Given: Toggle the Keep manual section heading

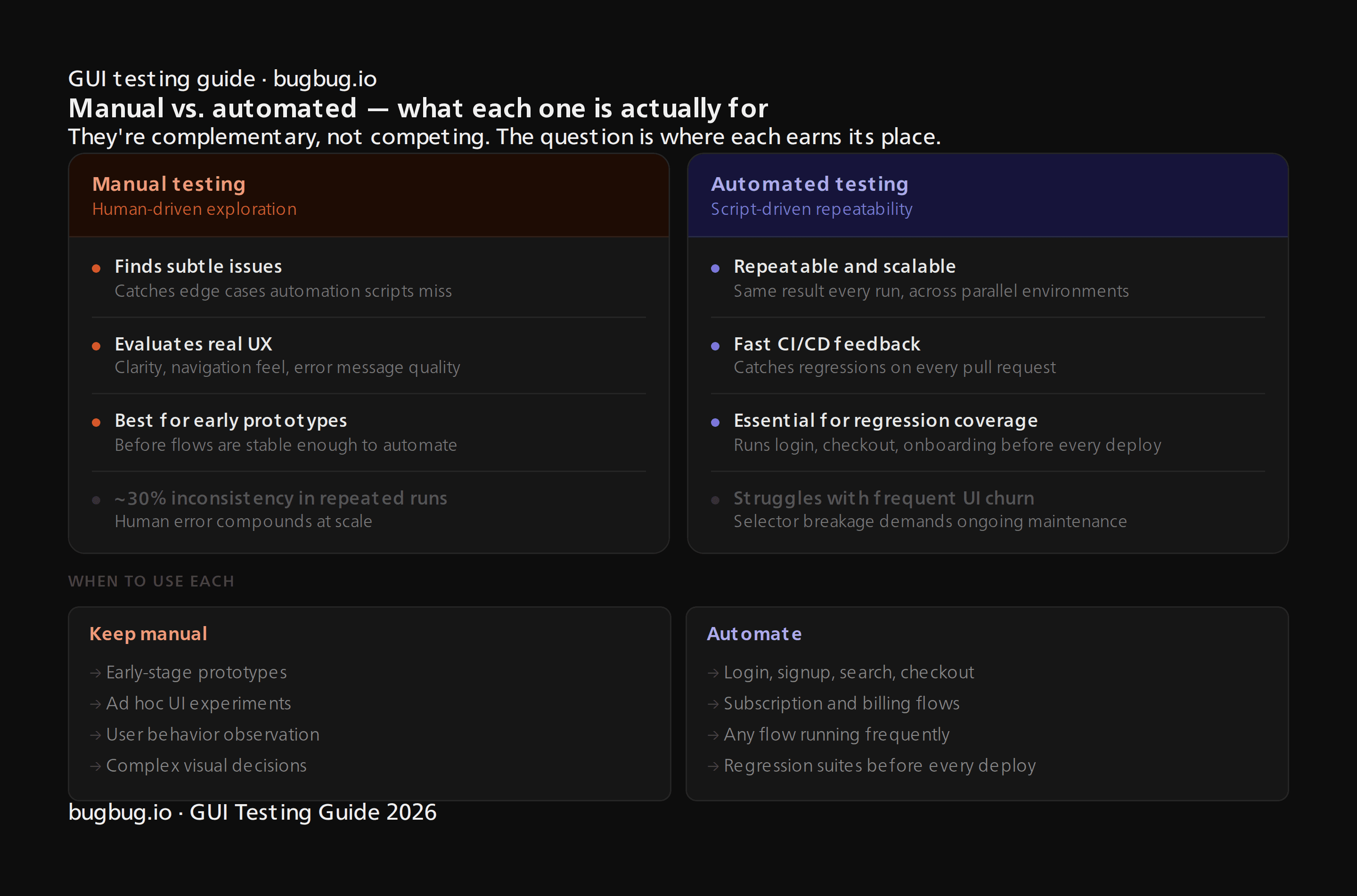Looking at the screenshot, I should [148, 634].
